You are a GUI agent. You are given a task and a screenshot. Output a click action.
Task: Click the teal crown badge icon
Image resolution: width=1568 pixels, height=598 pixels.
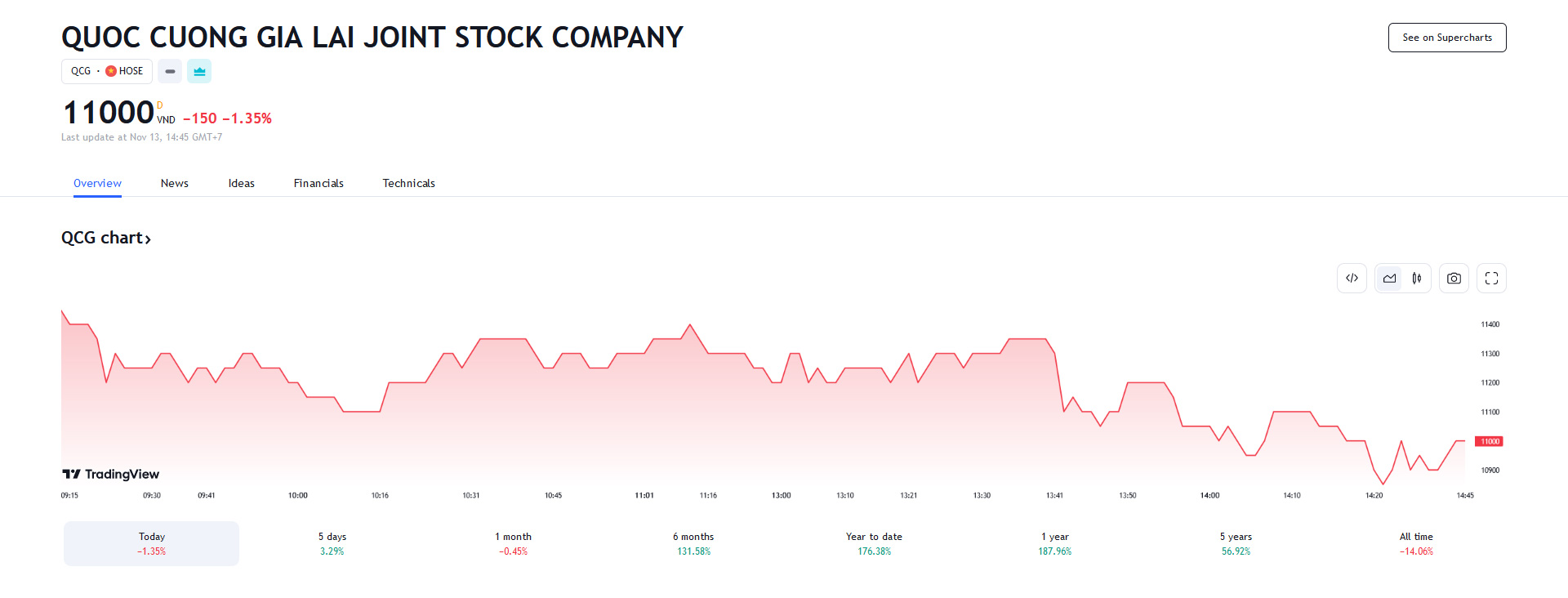click(x=199, y=71)
